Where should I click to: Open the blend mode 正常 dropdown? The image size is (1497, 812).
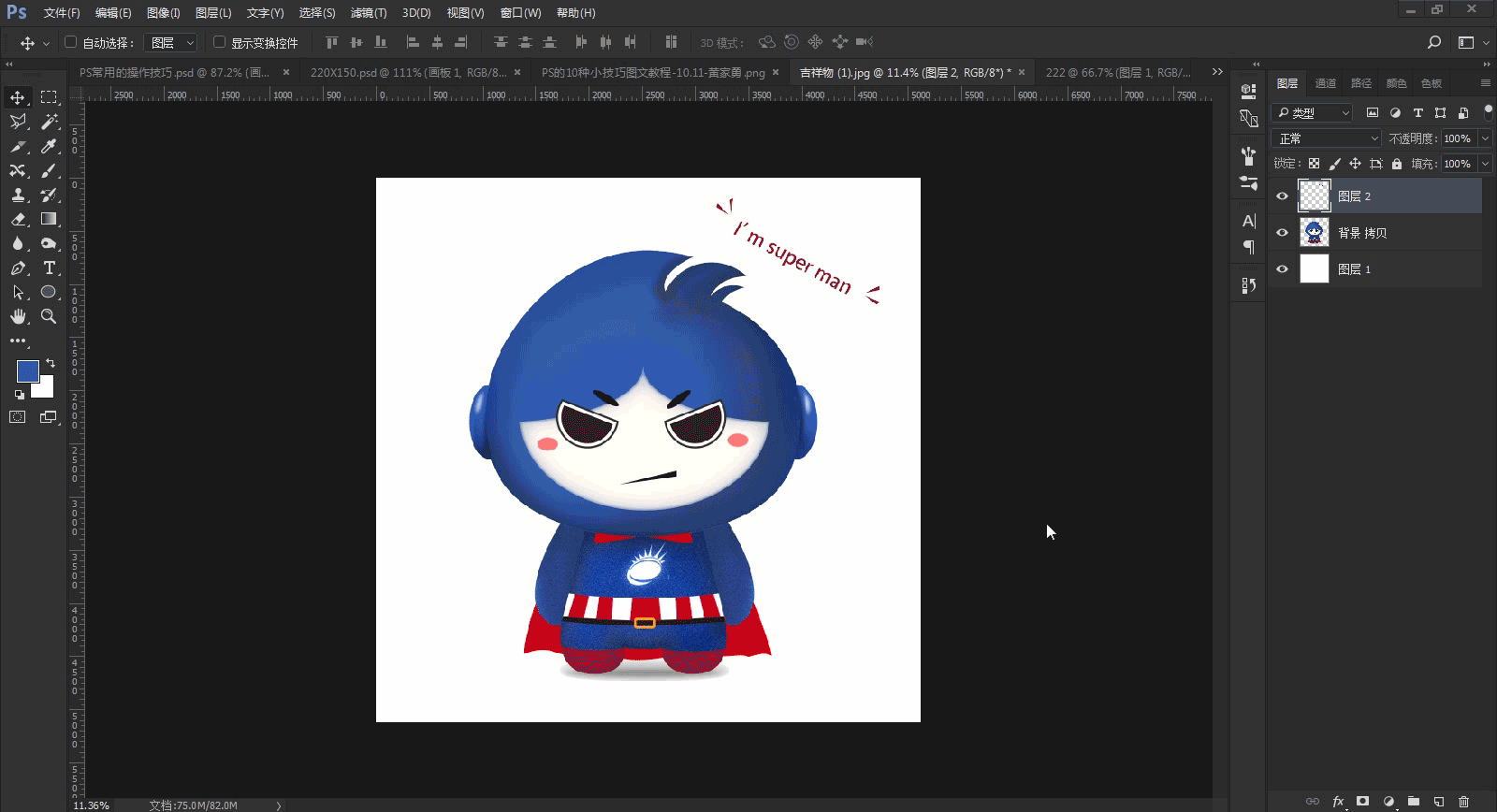tap(1327, 138)
